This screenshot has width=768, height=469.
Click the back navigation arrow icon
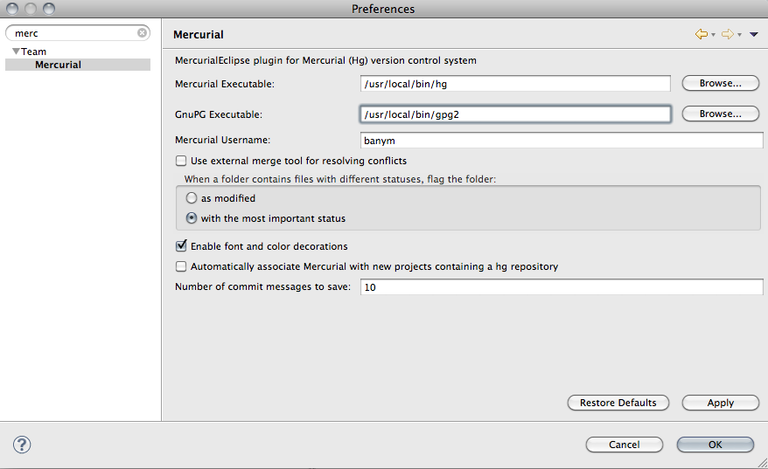(x=701, y=34)
